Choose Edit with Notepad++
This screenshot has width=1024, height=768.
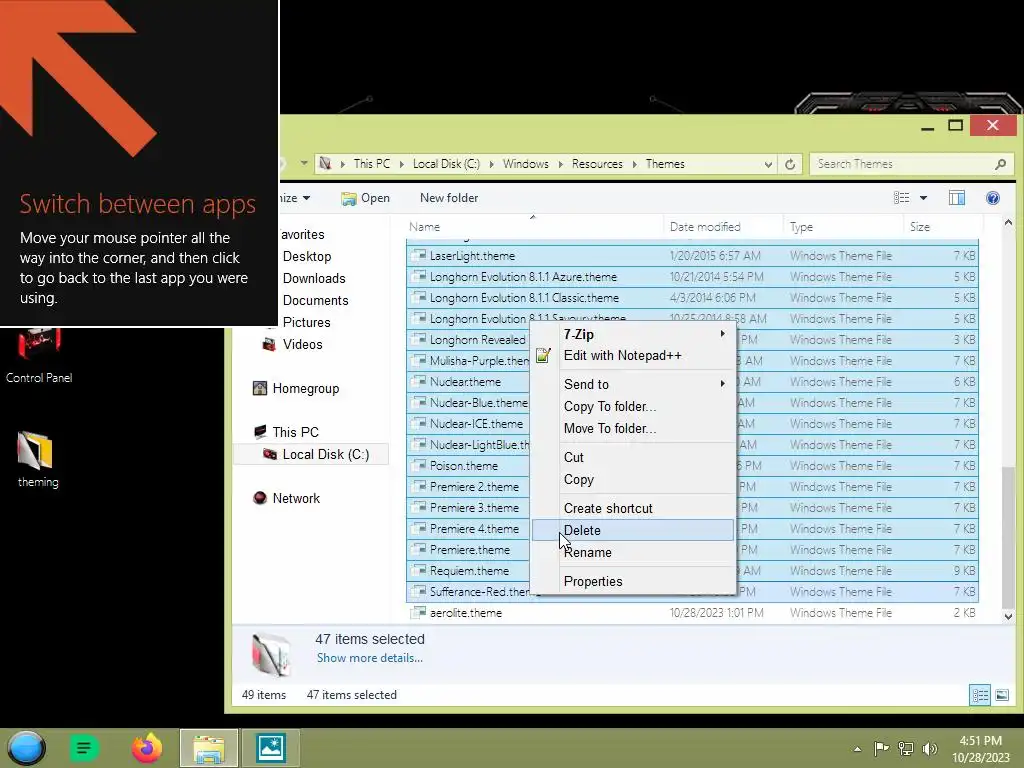(x=632, y=355)
